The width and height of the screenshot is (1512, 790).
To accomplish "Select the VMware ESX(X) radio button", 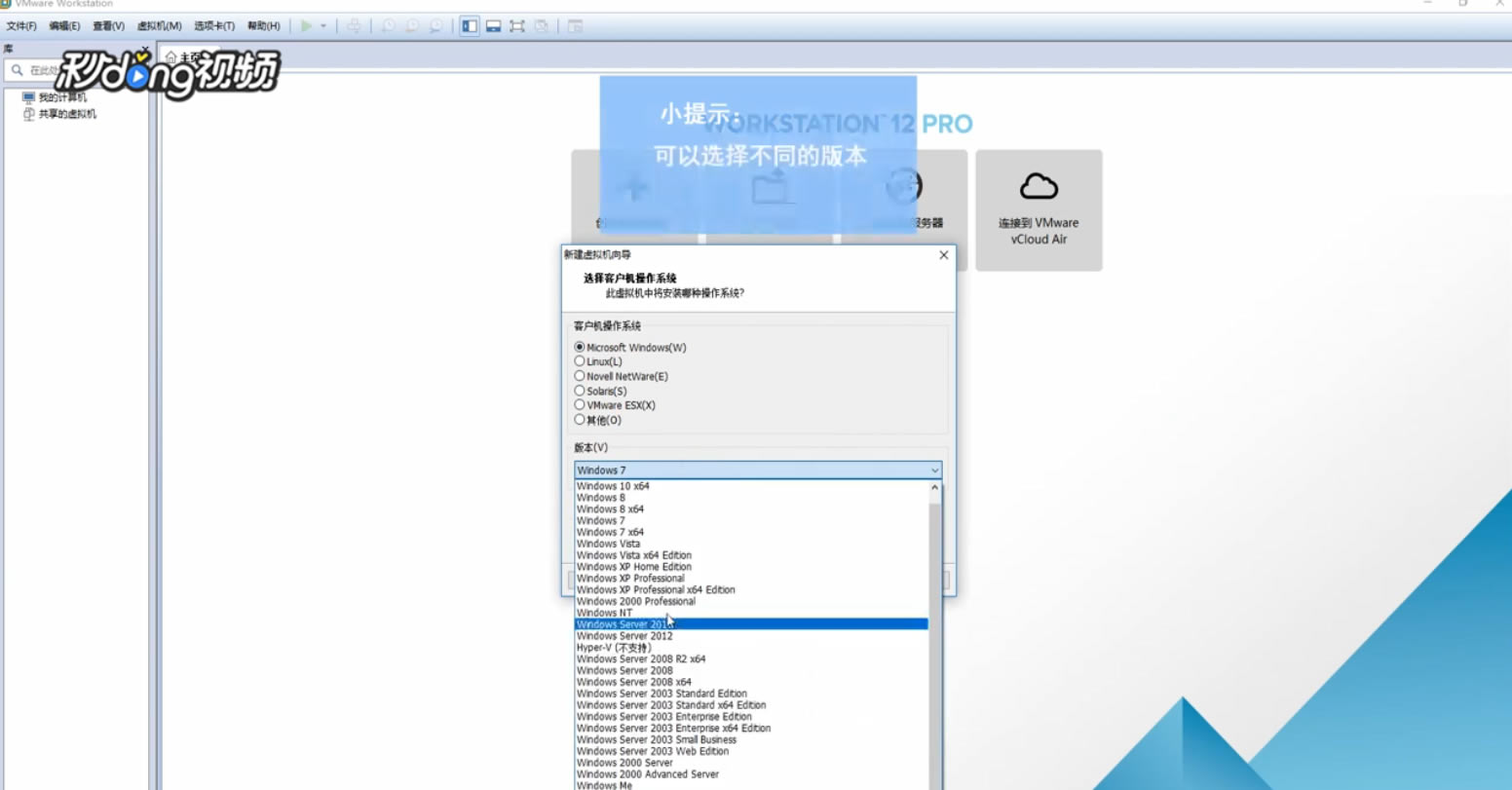I will pyautogui.click(x=580, y=405).
